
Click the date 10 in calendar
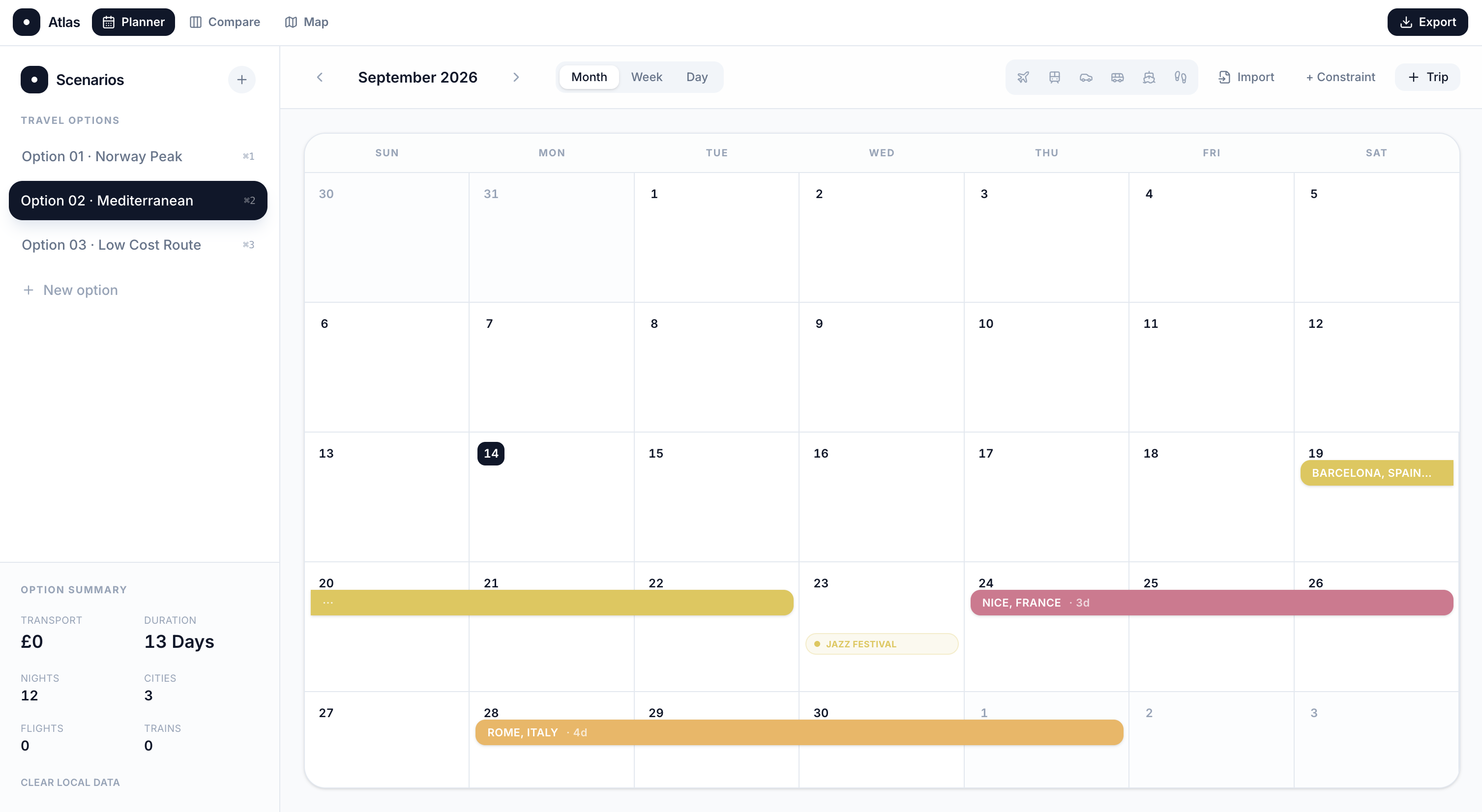point(985,323)
